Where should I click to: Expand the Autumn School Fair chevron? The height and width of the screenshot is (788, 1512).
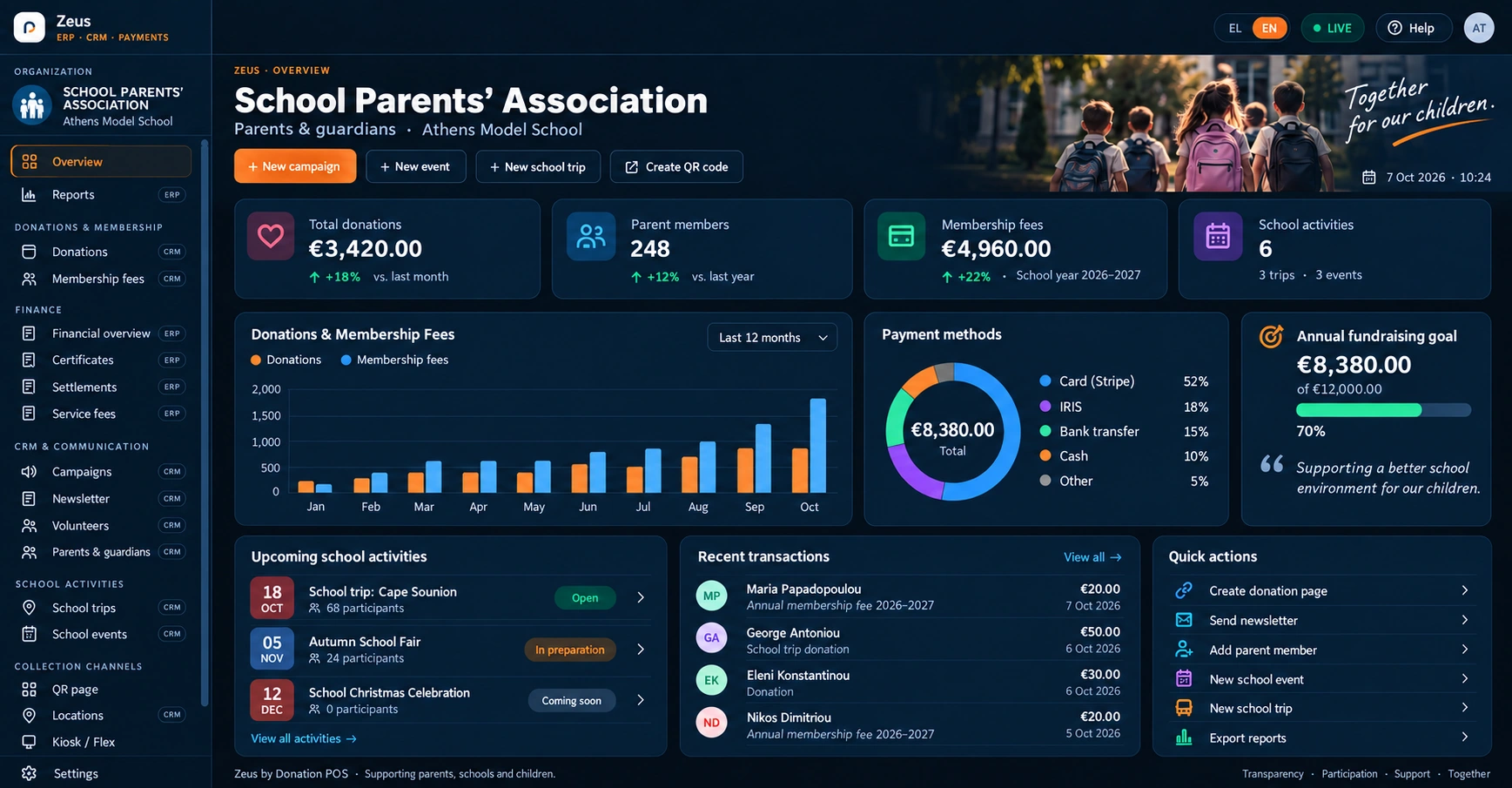tap(641, 649)
